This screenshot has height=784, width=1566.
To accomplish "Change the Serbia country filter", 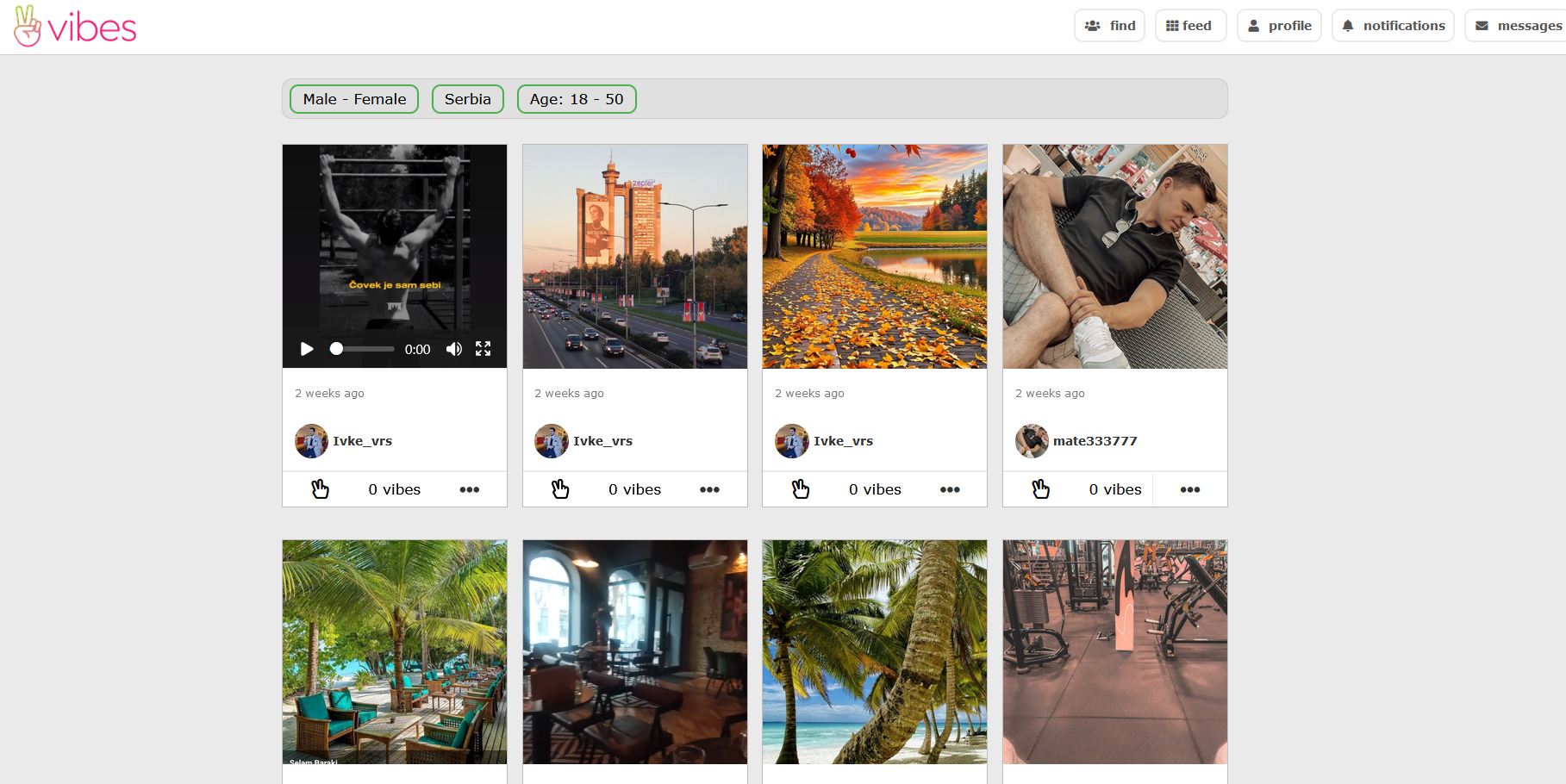I will [468, 99].
